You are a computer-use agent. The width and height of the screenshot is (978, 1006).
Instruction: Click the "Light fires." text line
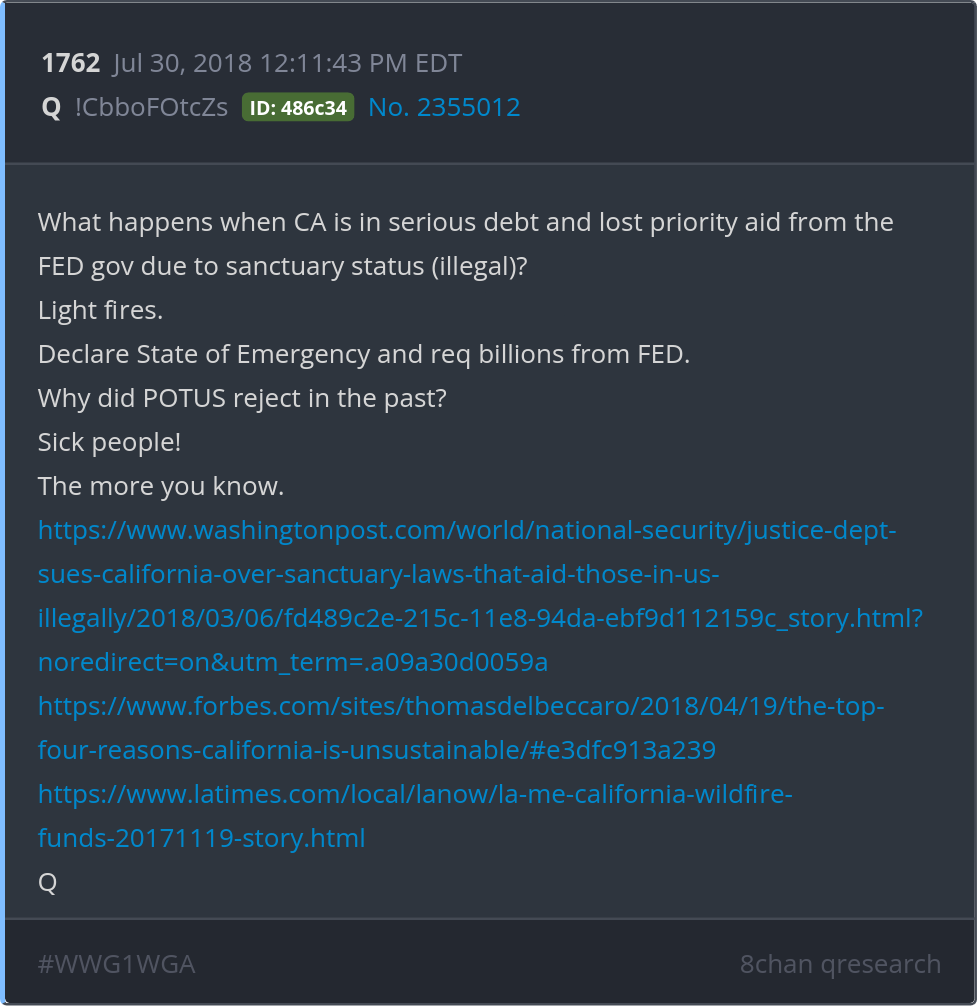point(100,310)
